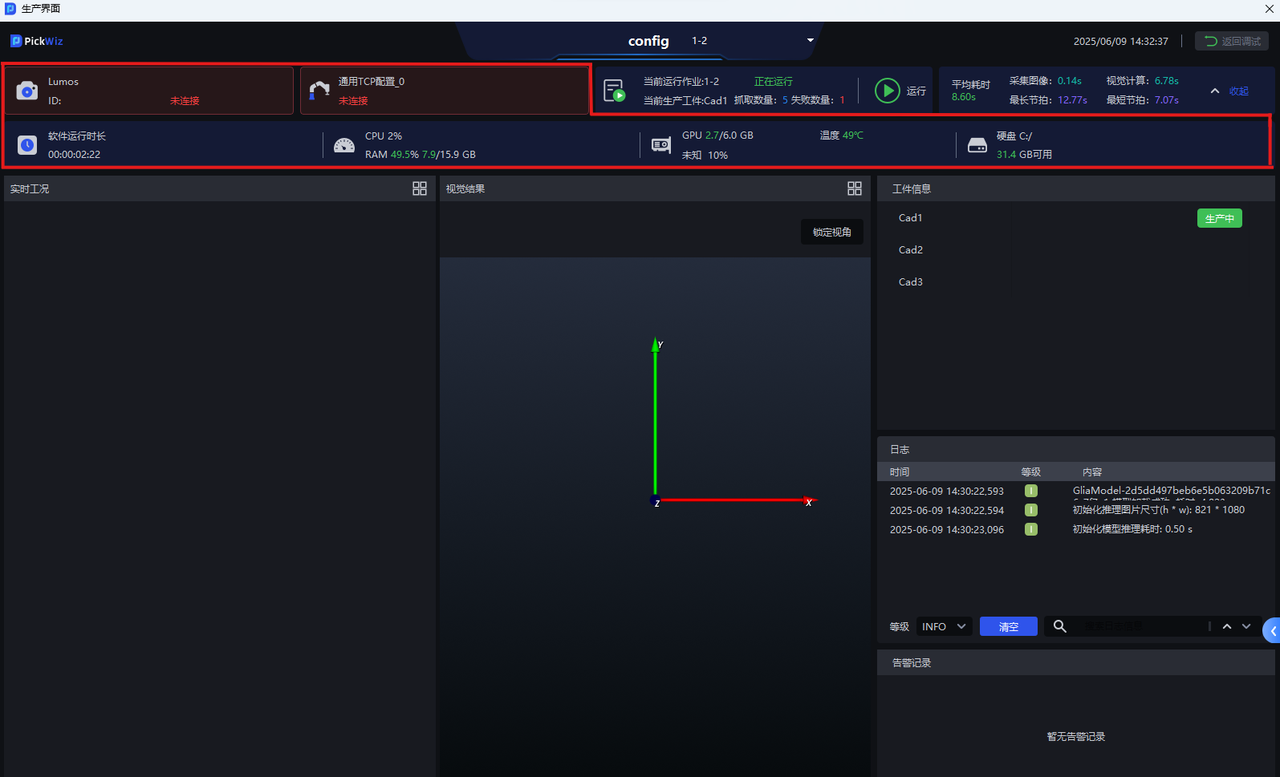Toggle grid layout in 视觉结果 panel
Image resolution: width=1280 pixels, height=777 pixels.
(854, 188)
